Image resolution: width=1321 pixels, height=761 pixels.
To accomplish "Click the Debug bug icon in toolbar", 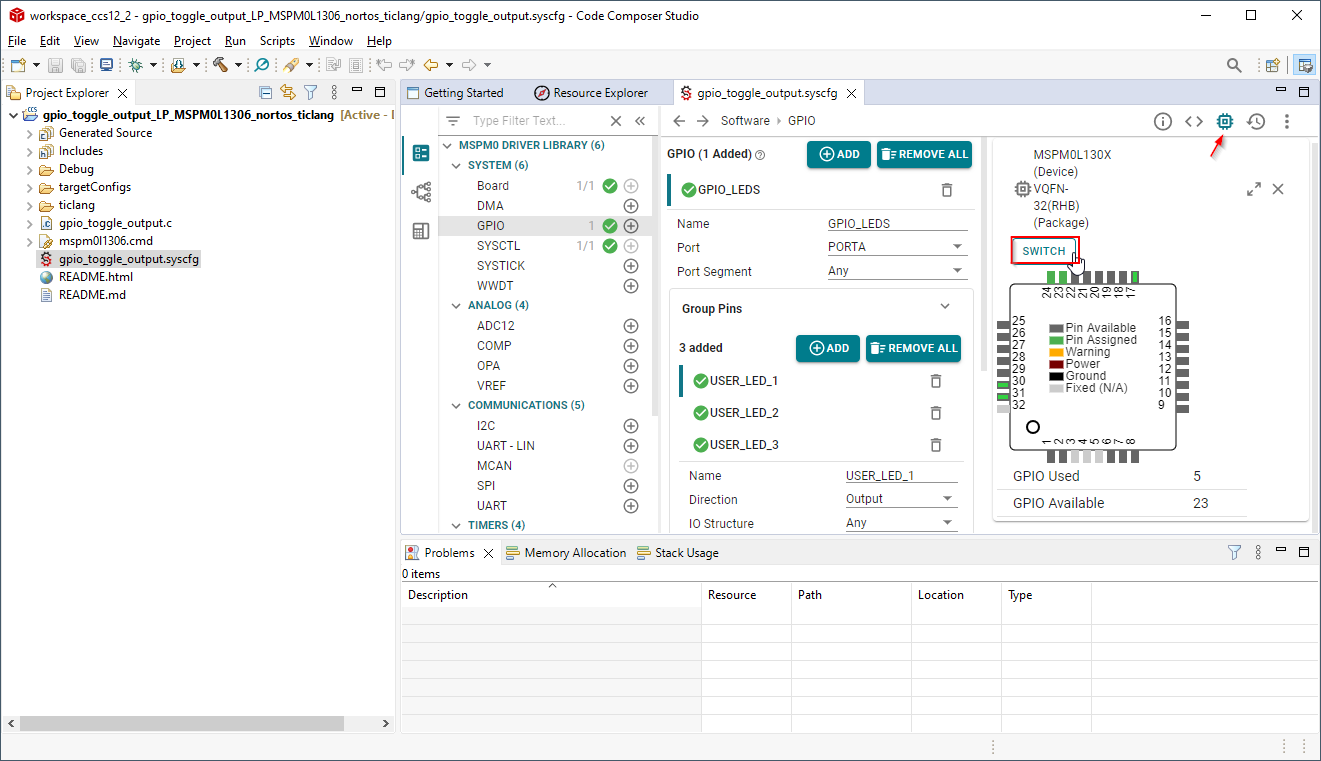I will pos(136,65).
